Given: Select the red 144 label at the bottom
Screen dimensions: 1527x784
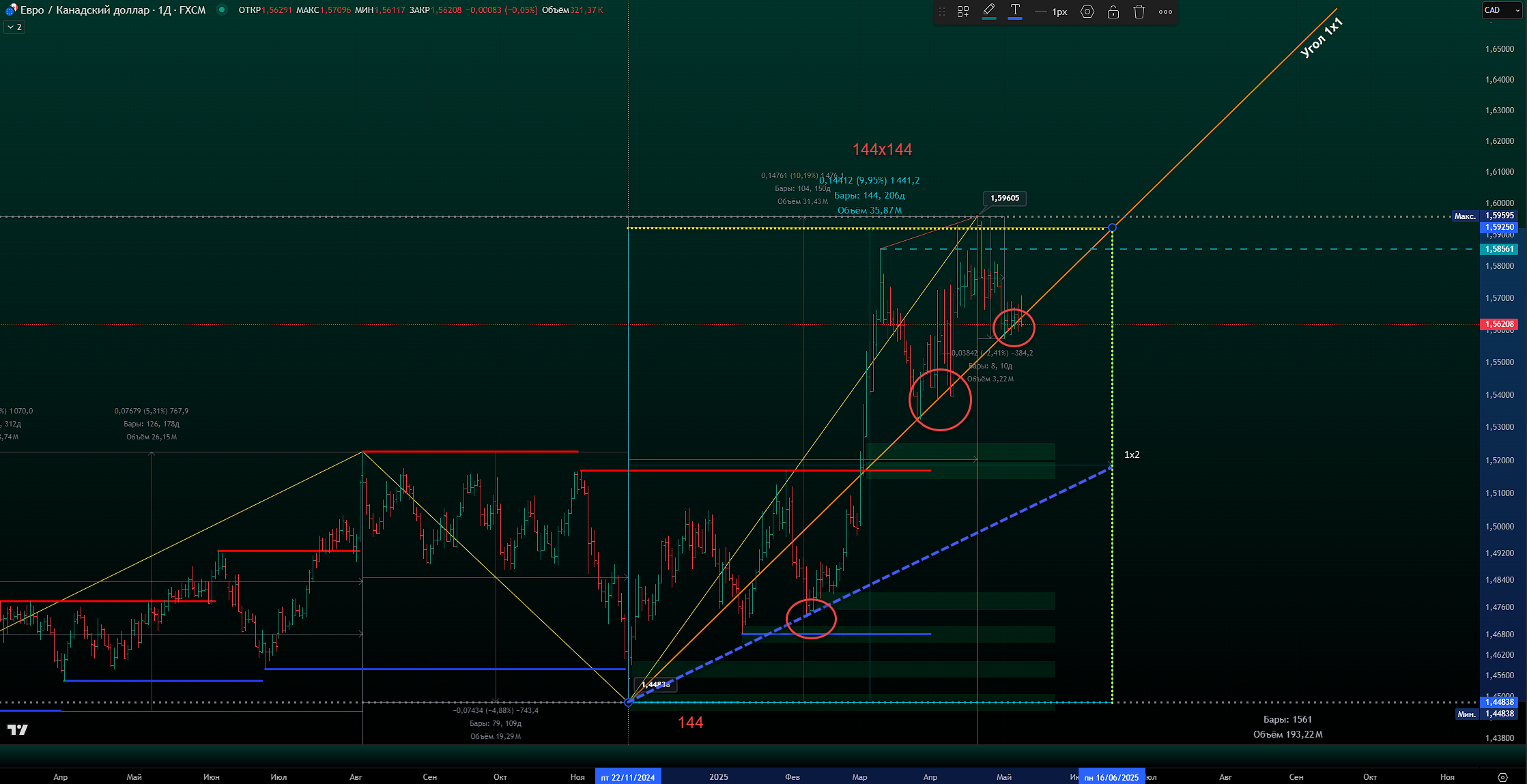Looking at the screenshot, I should point(690,723).
